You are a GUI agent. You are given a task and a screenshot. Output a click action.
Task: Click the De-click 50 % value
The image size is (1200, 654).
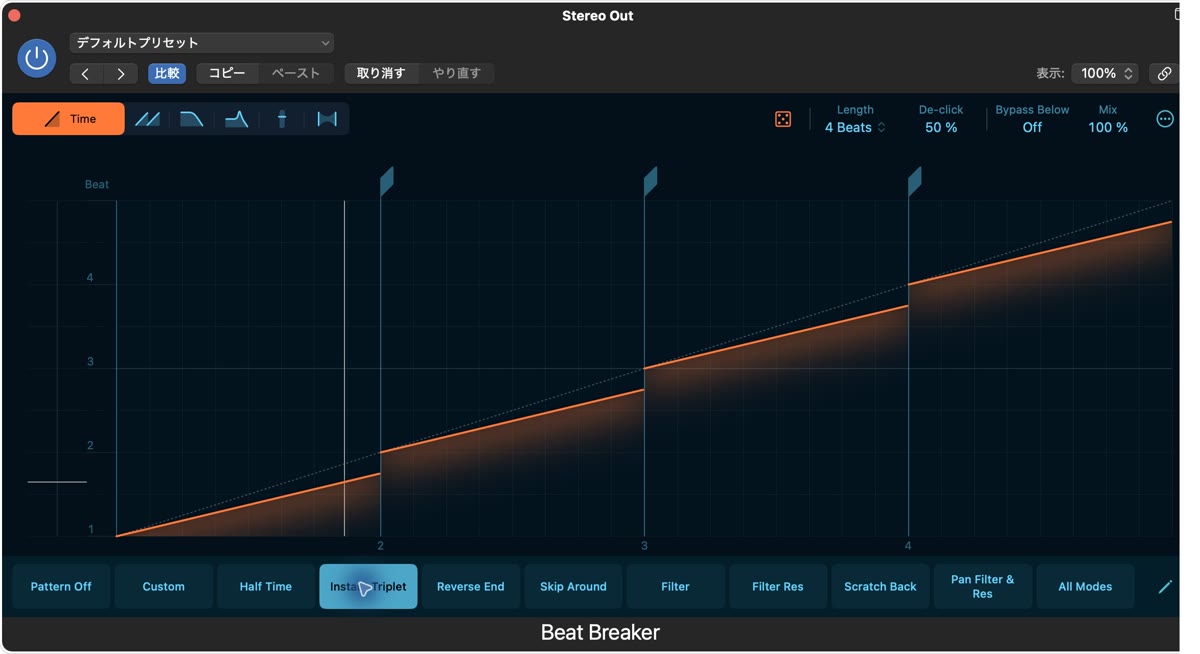[x=941, y=127]
